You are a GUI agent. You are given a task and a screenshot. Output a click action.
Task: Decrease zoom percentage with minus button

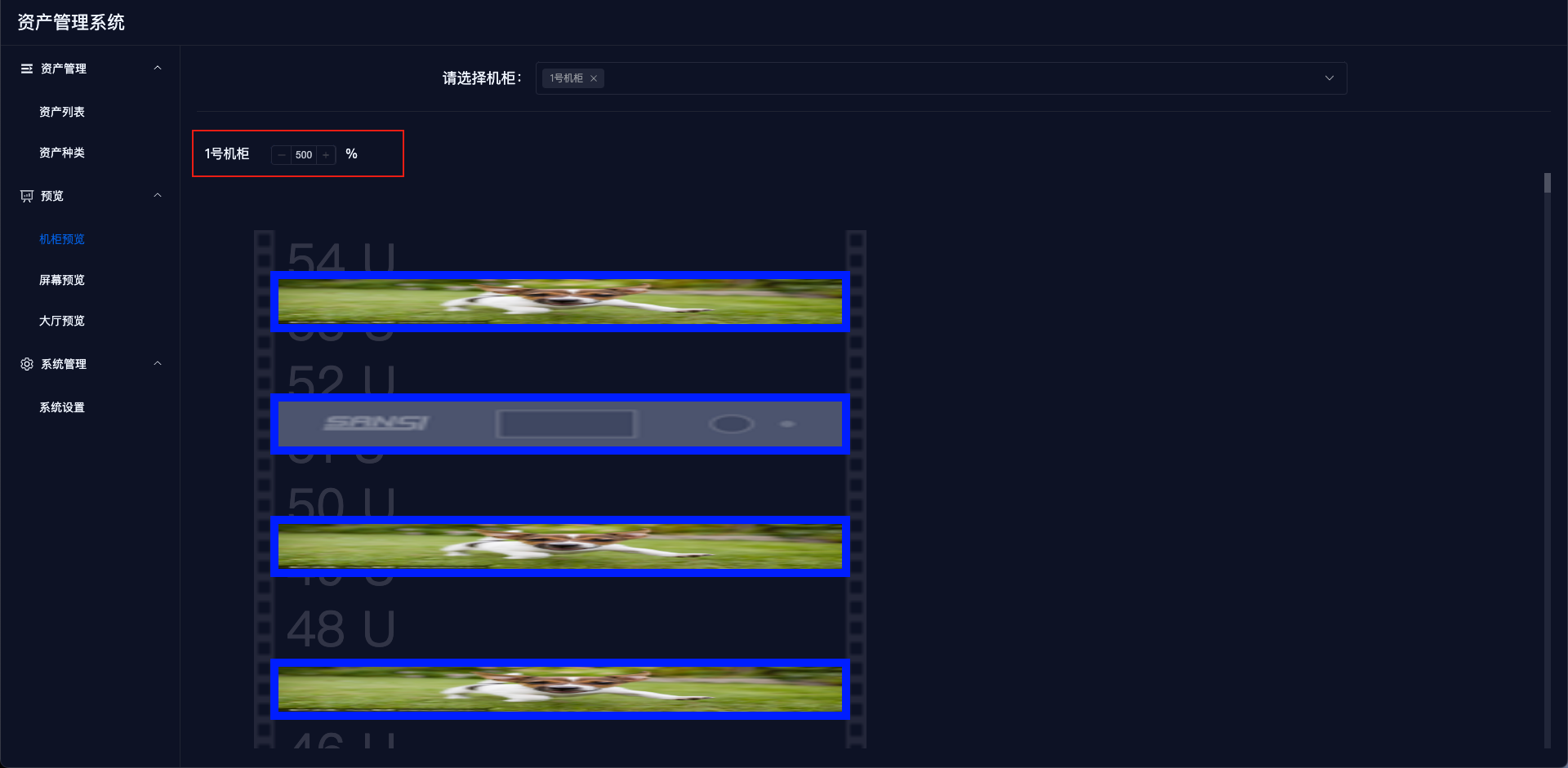coord(282,154)
